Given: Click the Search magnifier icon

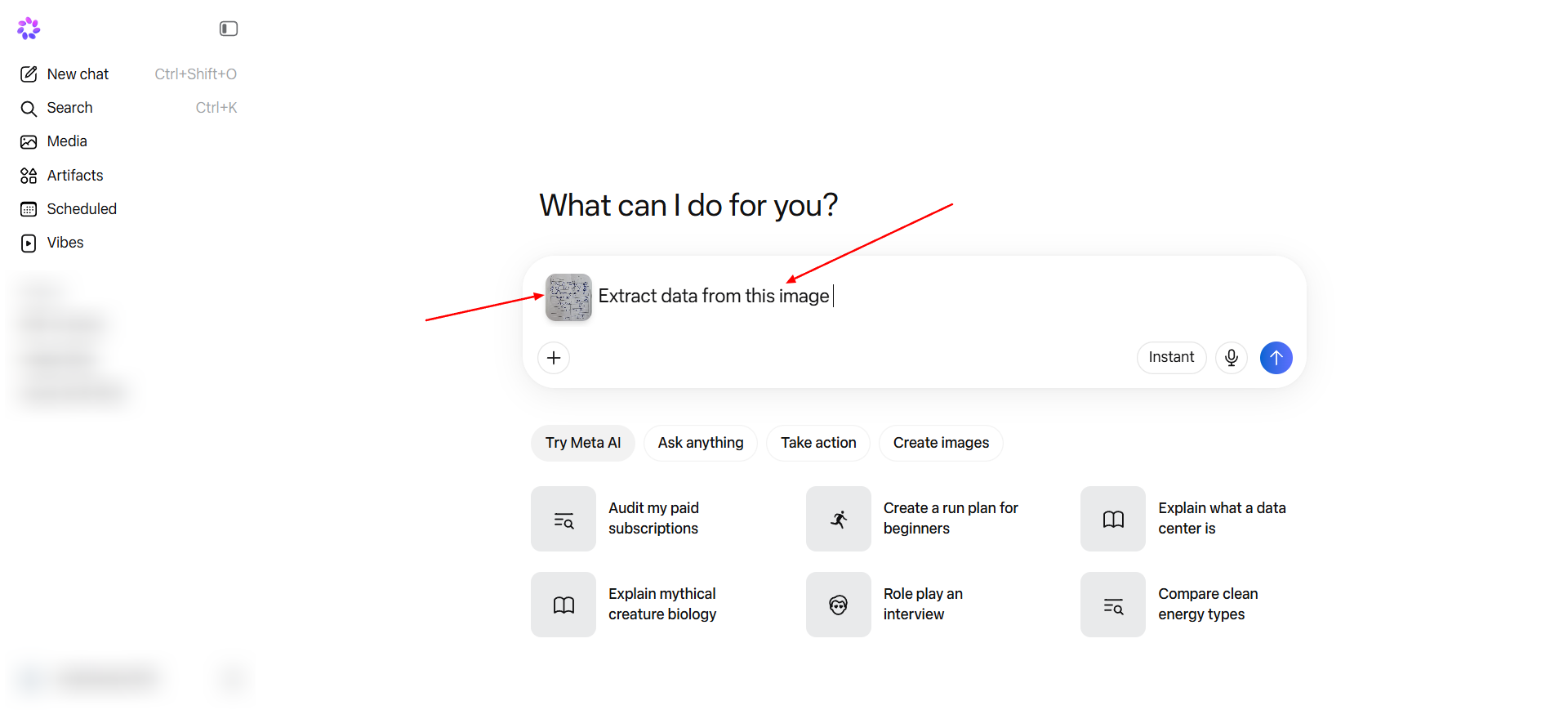Looking at the screenshot, I should [29, 109].
